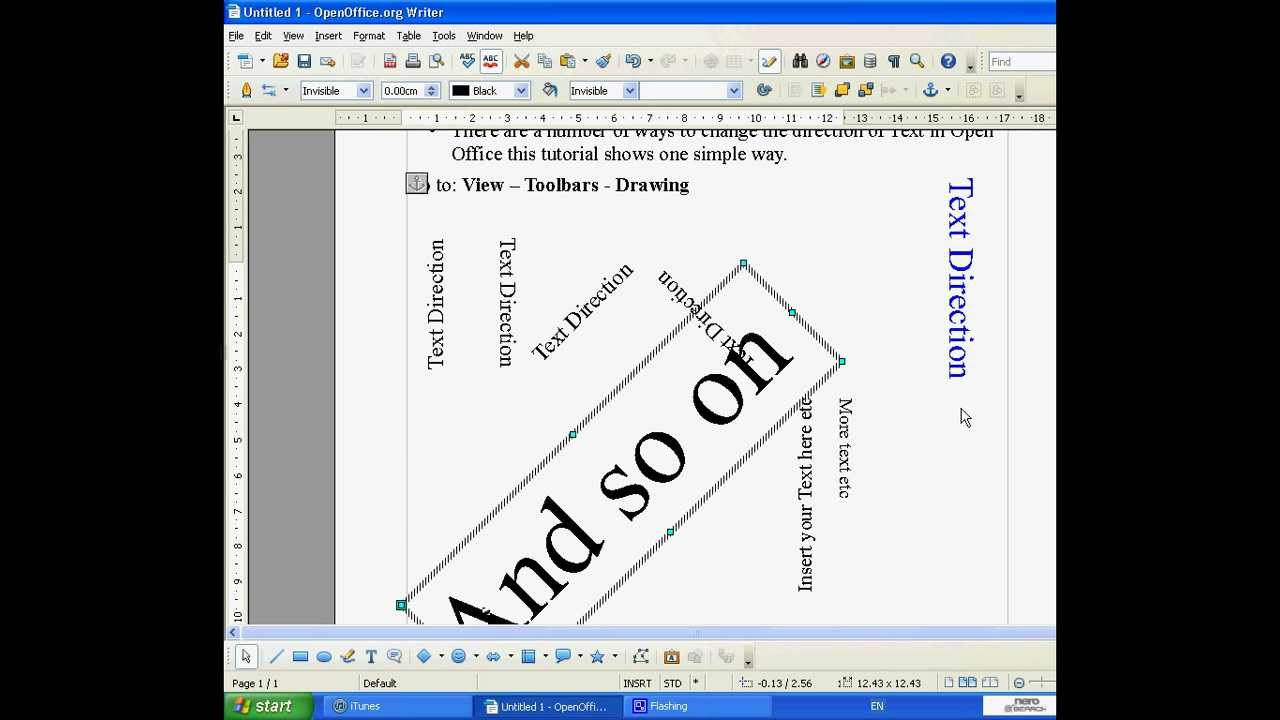Viewport: 1280px width, 720px height.
Task: Click the Copy icon
Action: coord(544,62)
